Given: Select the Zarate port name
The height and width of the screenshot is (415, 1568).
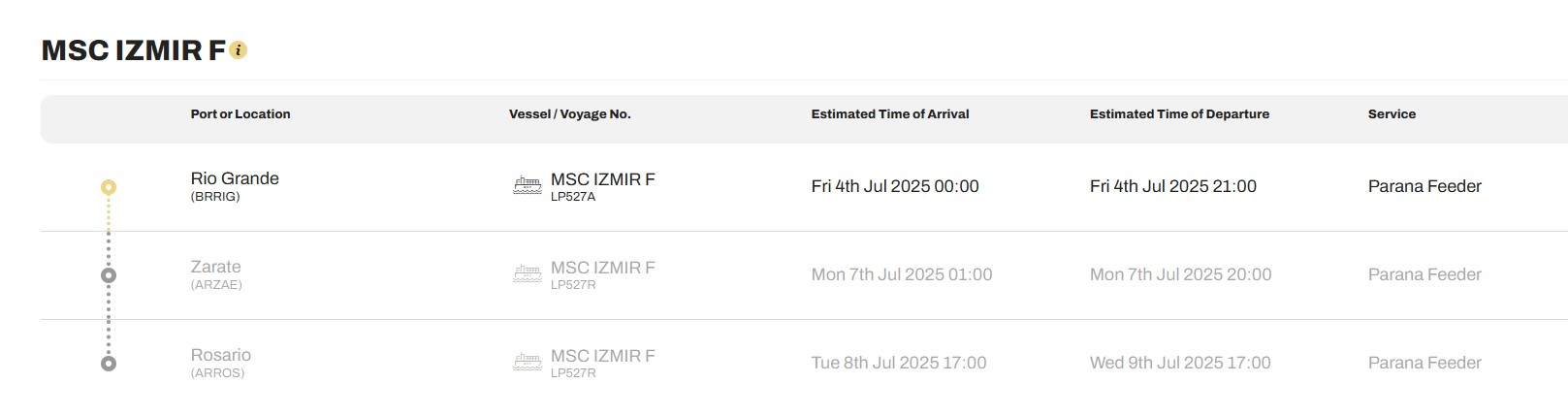Looking at the screenshot, I should pyautogui.click(x=215, y=267).
